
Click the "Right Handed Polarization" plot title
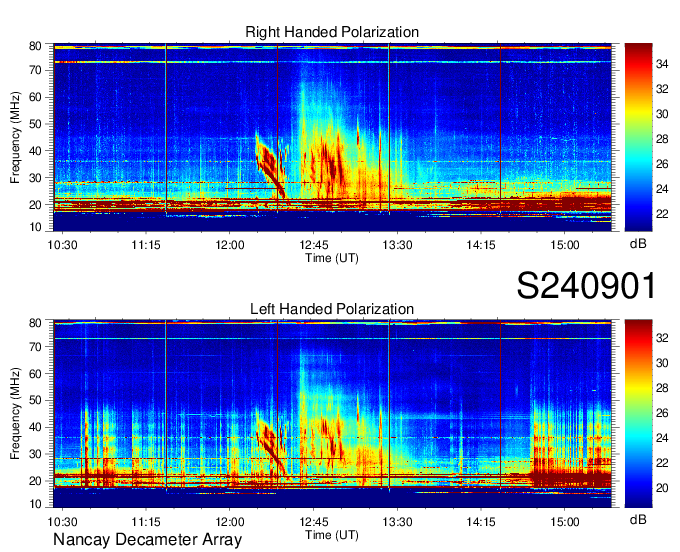click(332, 32)
